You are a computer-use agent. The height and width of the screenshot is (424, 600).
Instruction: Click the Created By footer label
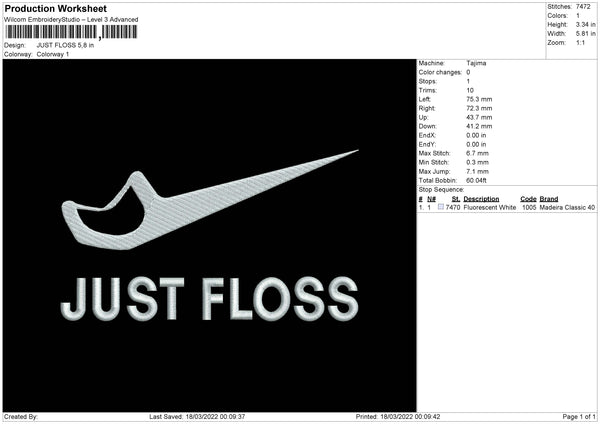[21, 417]
